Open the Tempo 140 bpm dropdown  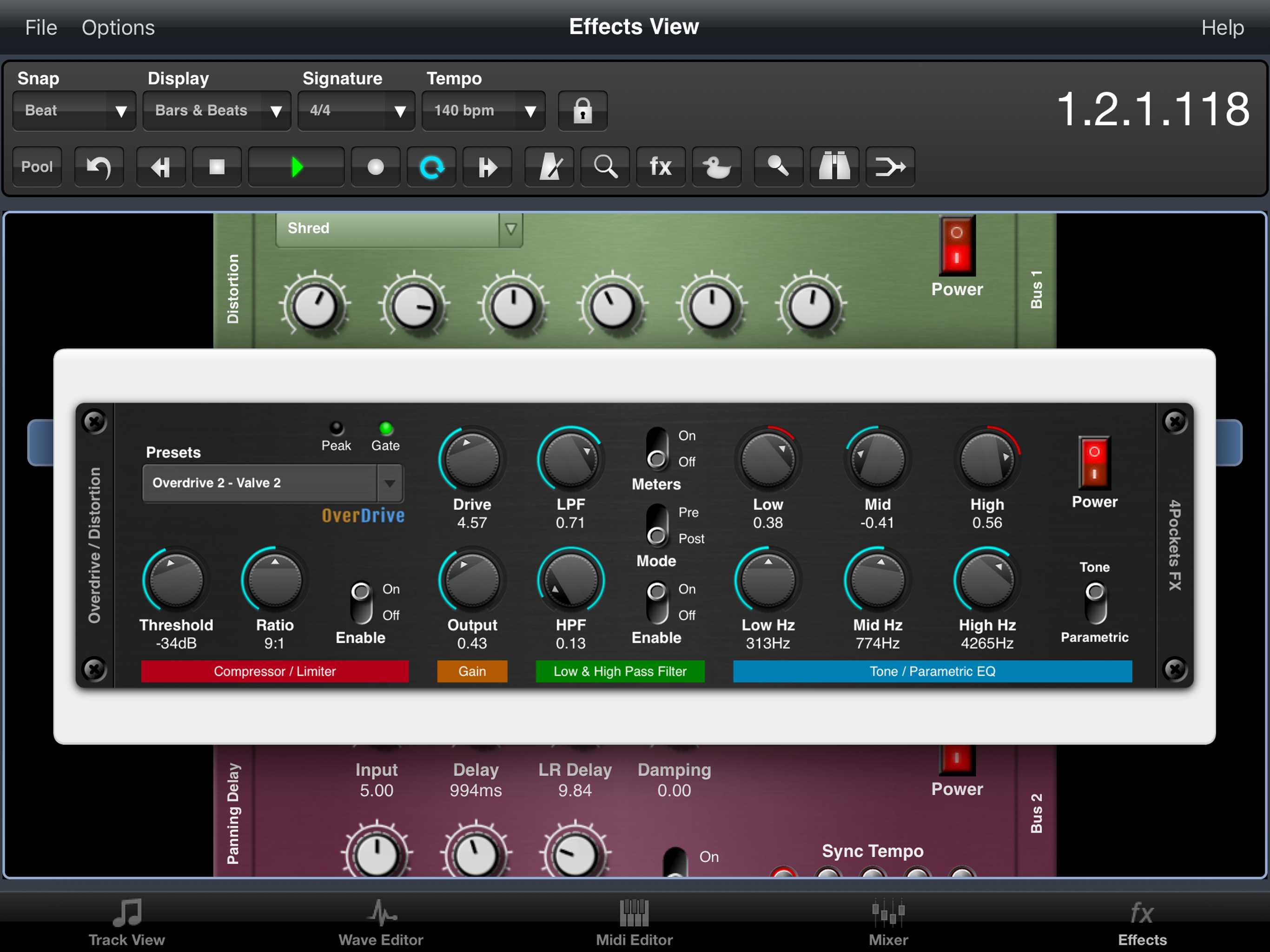pos(483,110)
